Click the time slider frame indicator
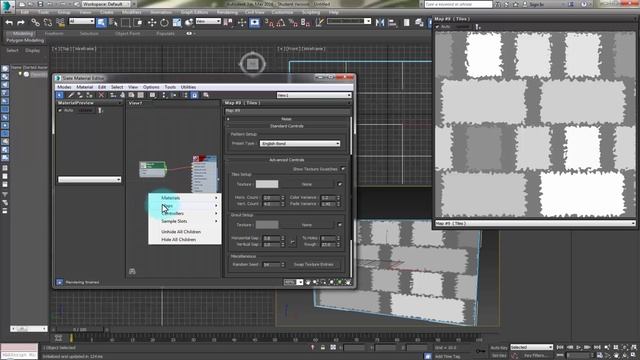640x360 pixels. click(x=80, y=329)
